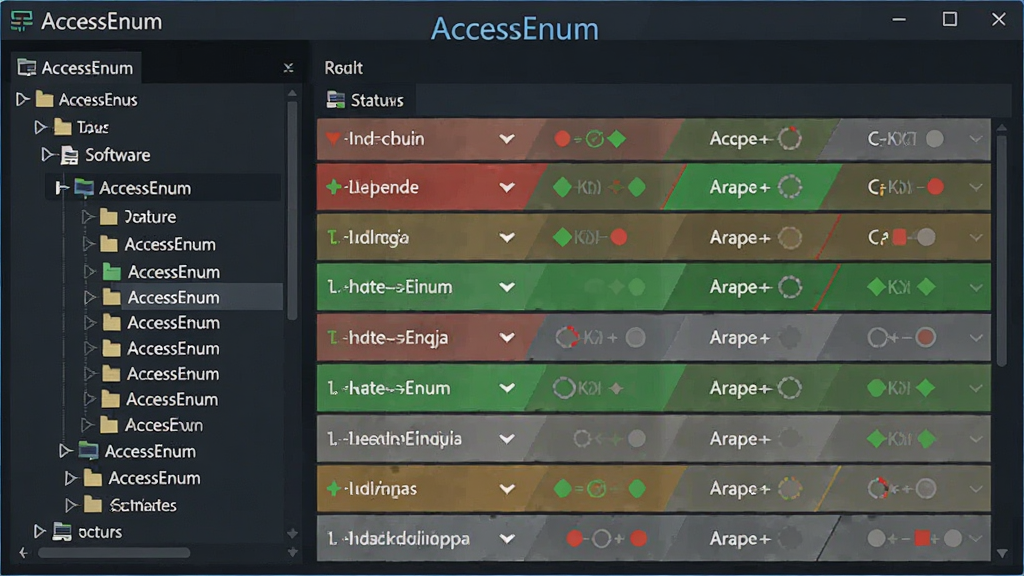
Task: Open the Ind-cbuin row dropdown chevron
Action: 507,138
